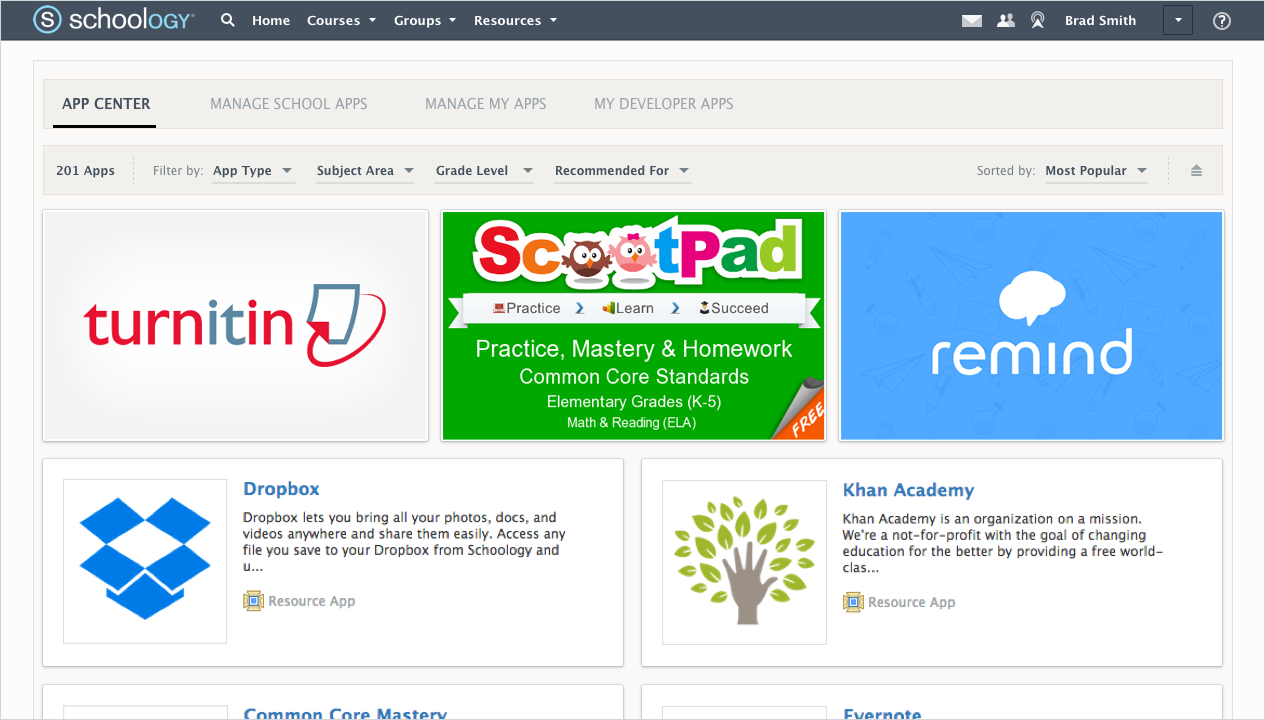Image resolution: width=1265 pixels, height=720 pixels.
Task: Change sorting via Most Popular dropdown
Action: click(1096, 171)
